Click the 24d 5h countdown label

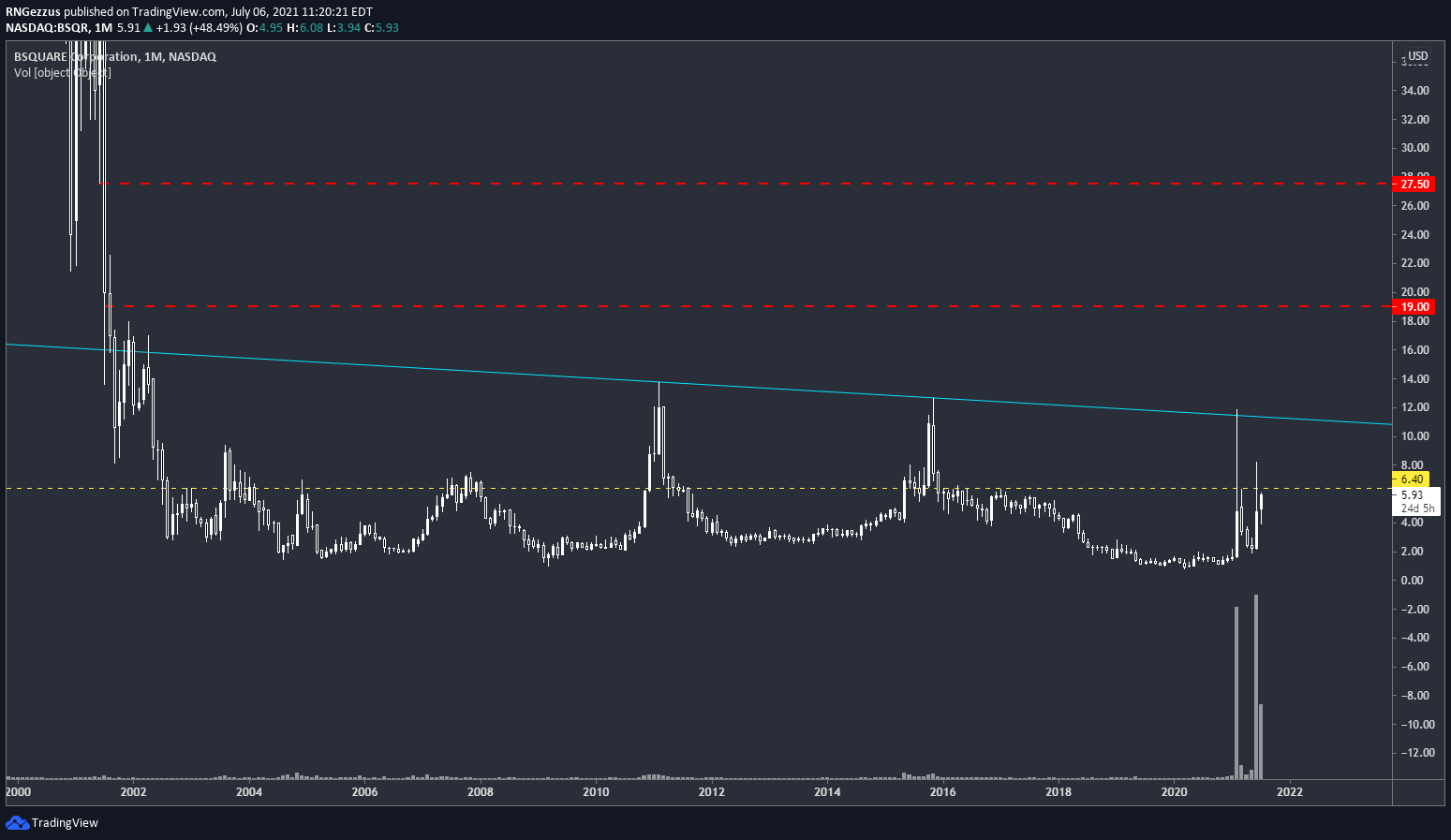(1417, 508)
